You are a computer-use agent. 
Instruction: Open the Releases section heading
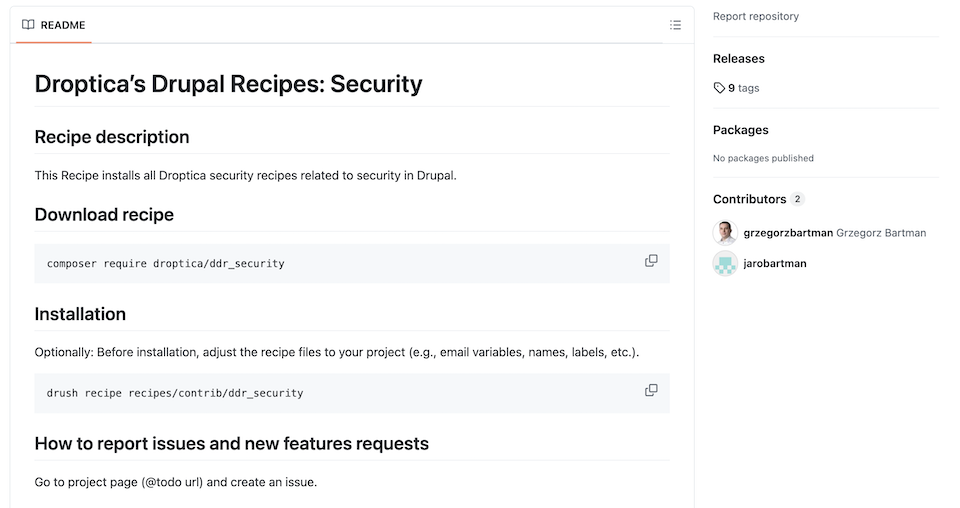point(738,59)
